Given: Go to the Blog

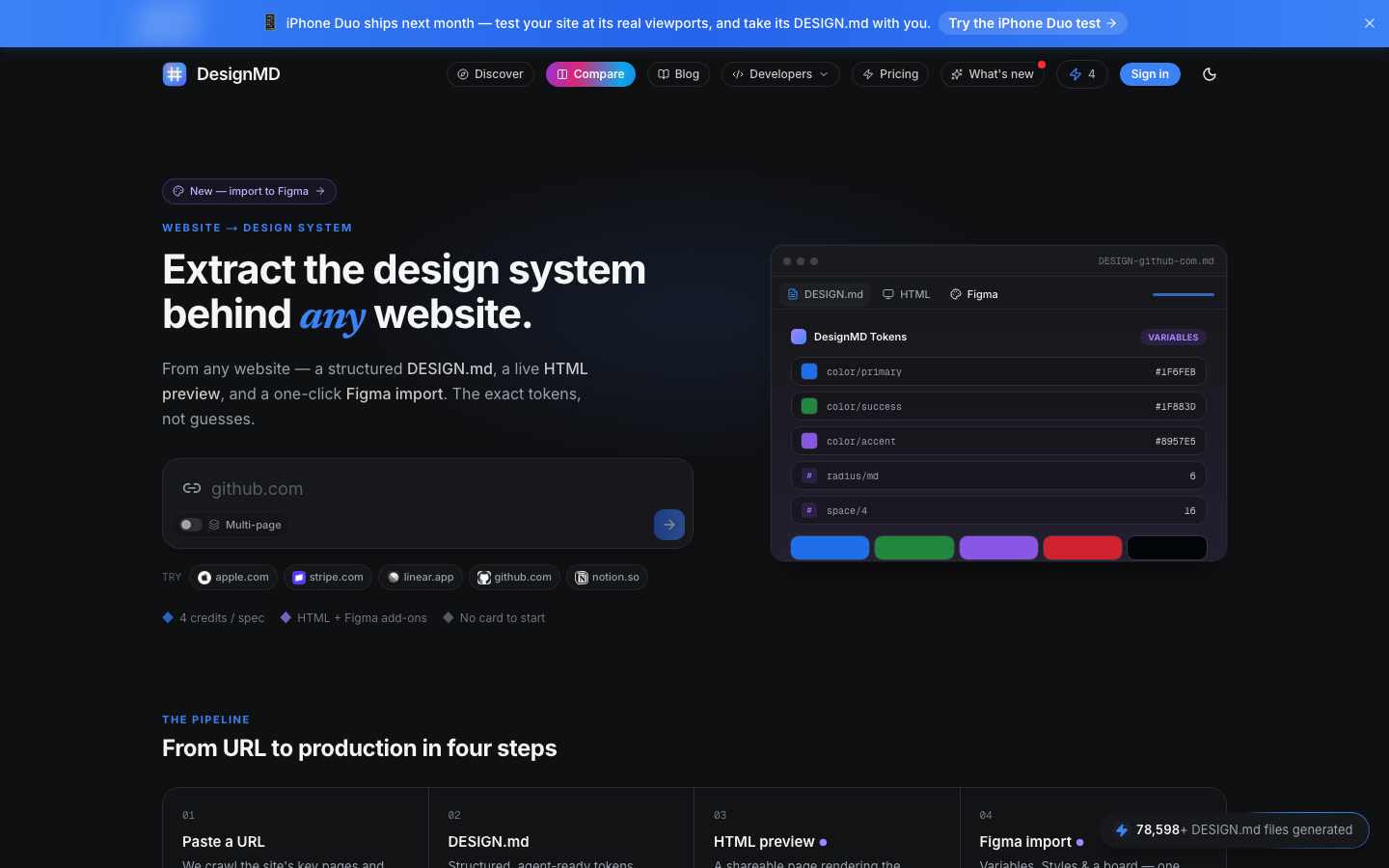Looking at the screenshot, I should coord(678,74).
